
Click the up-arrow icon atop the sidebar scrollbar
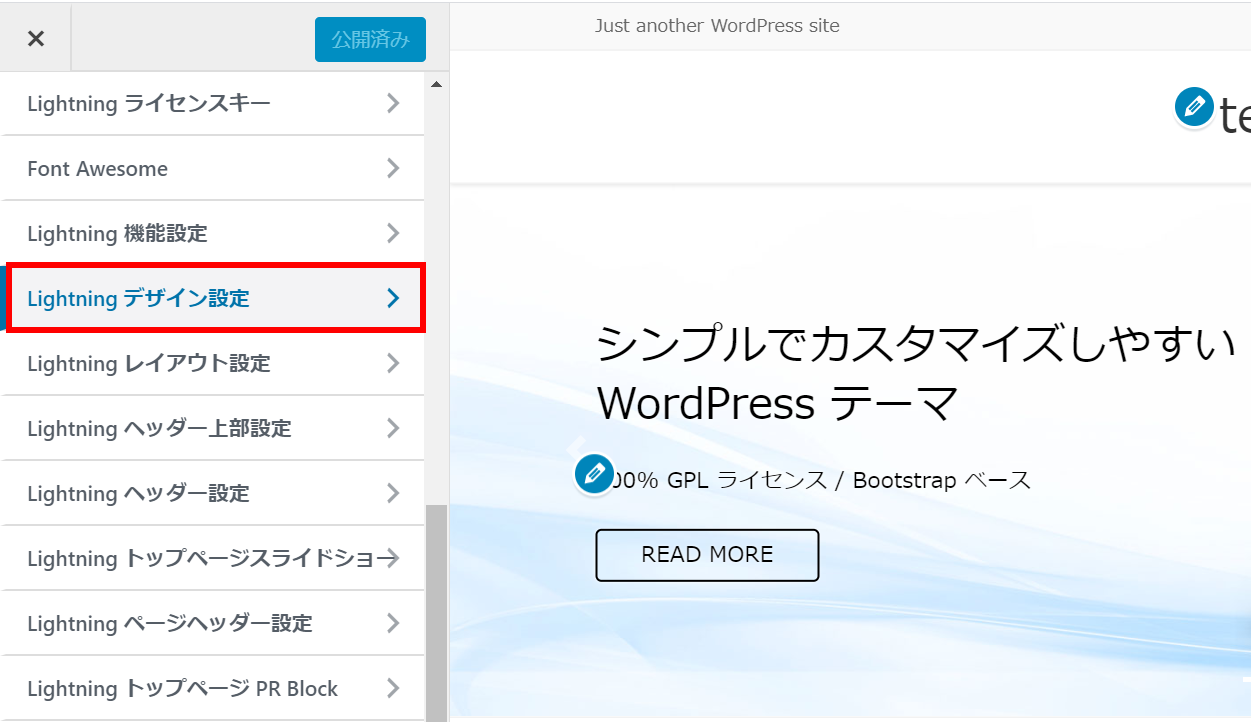click(437, 84)
